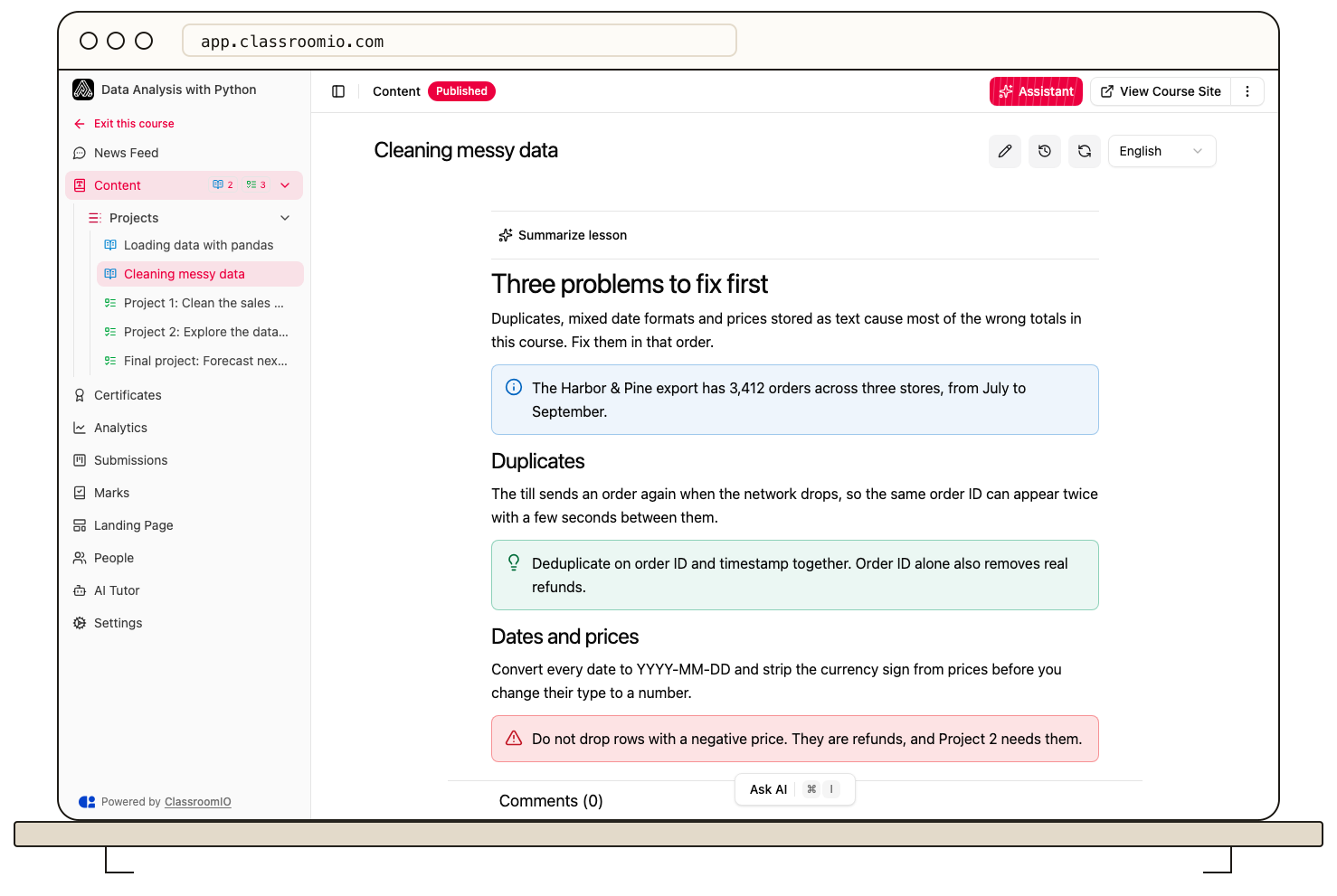Click the Summarize lesson button

point(563,235)
